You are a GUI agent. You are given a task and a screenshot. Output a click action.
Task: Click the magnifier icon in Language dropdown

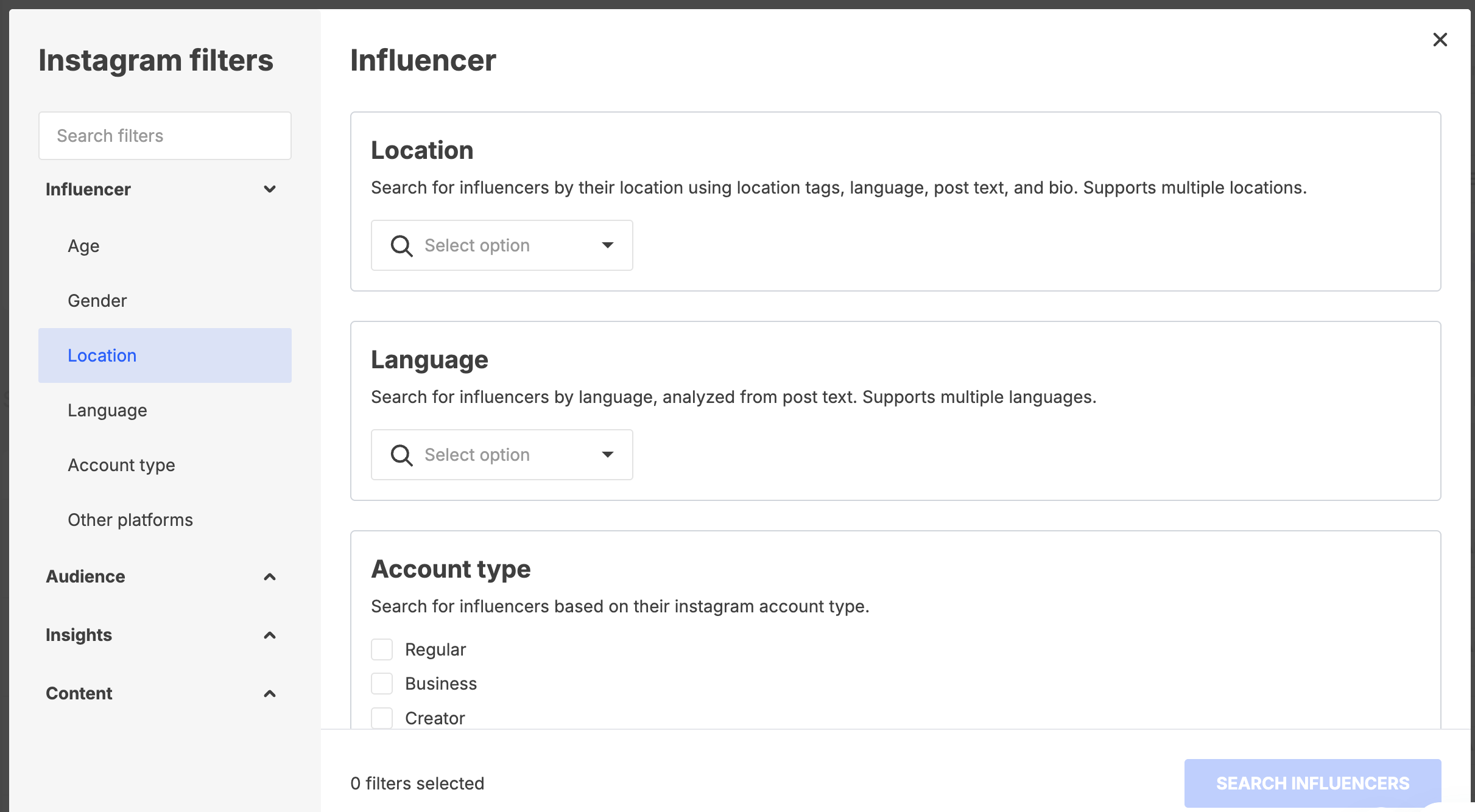point(401,455)
